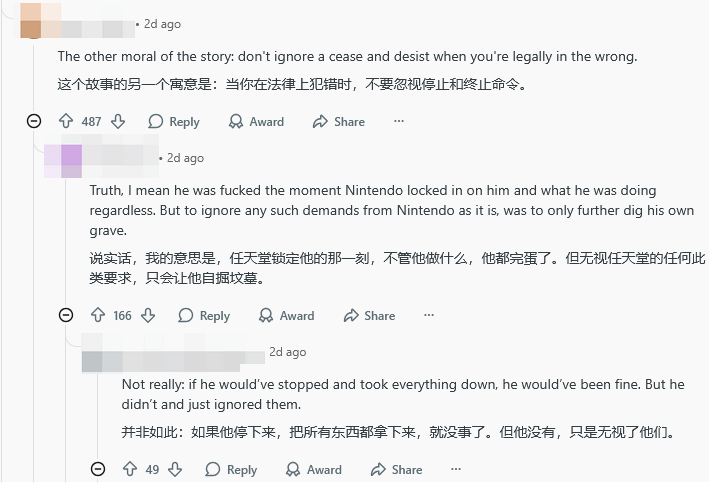Screen dimensions: 709x482
Task: Downvote the comment with 166 votes
Action: click(x=148, y=315)
